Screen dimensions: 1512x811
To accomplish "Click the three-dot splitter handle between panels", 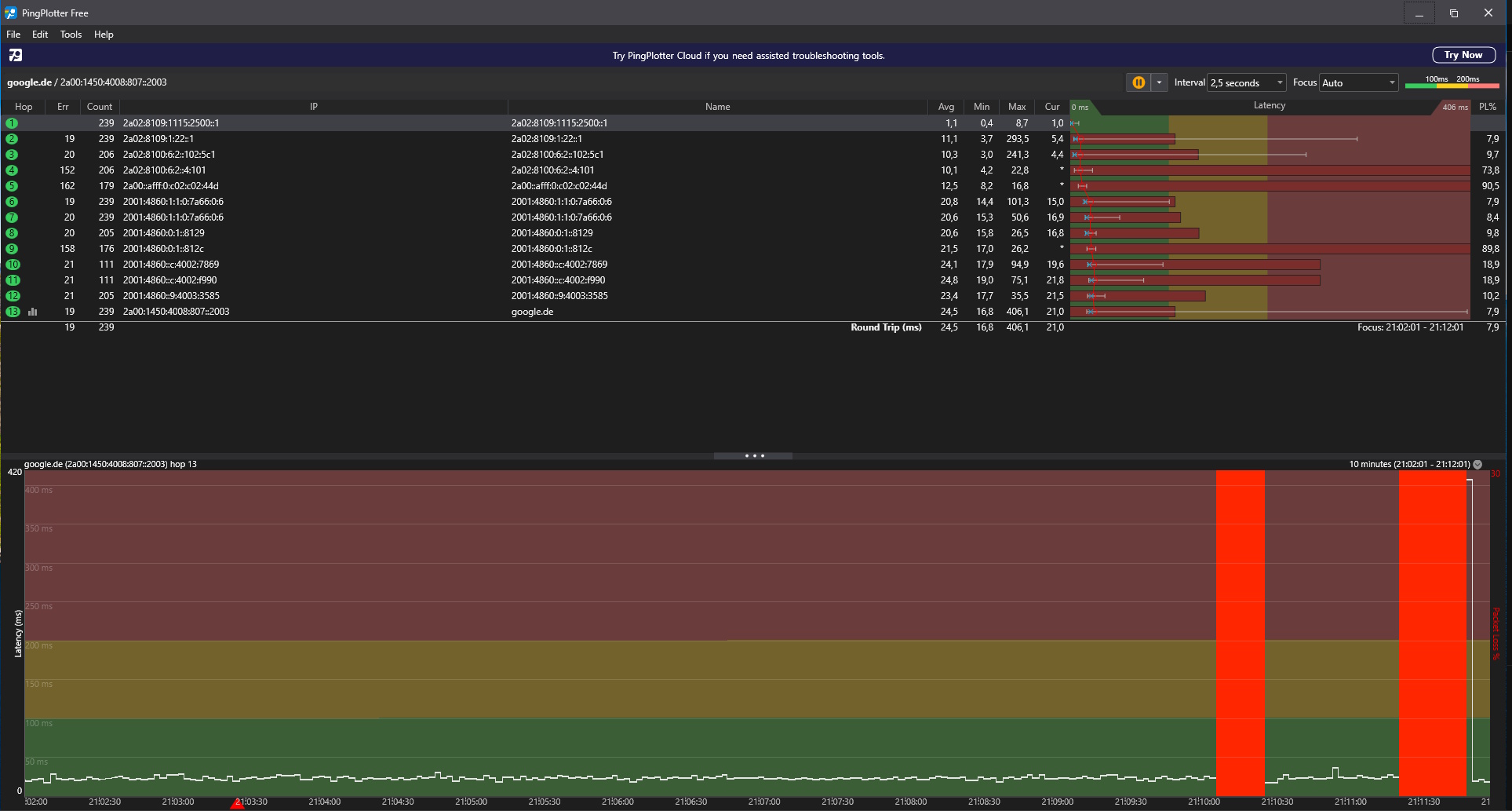I will tap(754, 455).
